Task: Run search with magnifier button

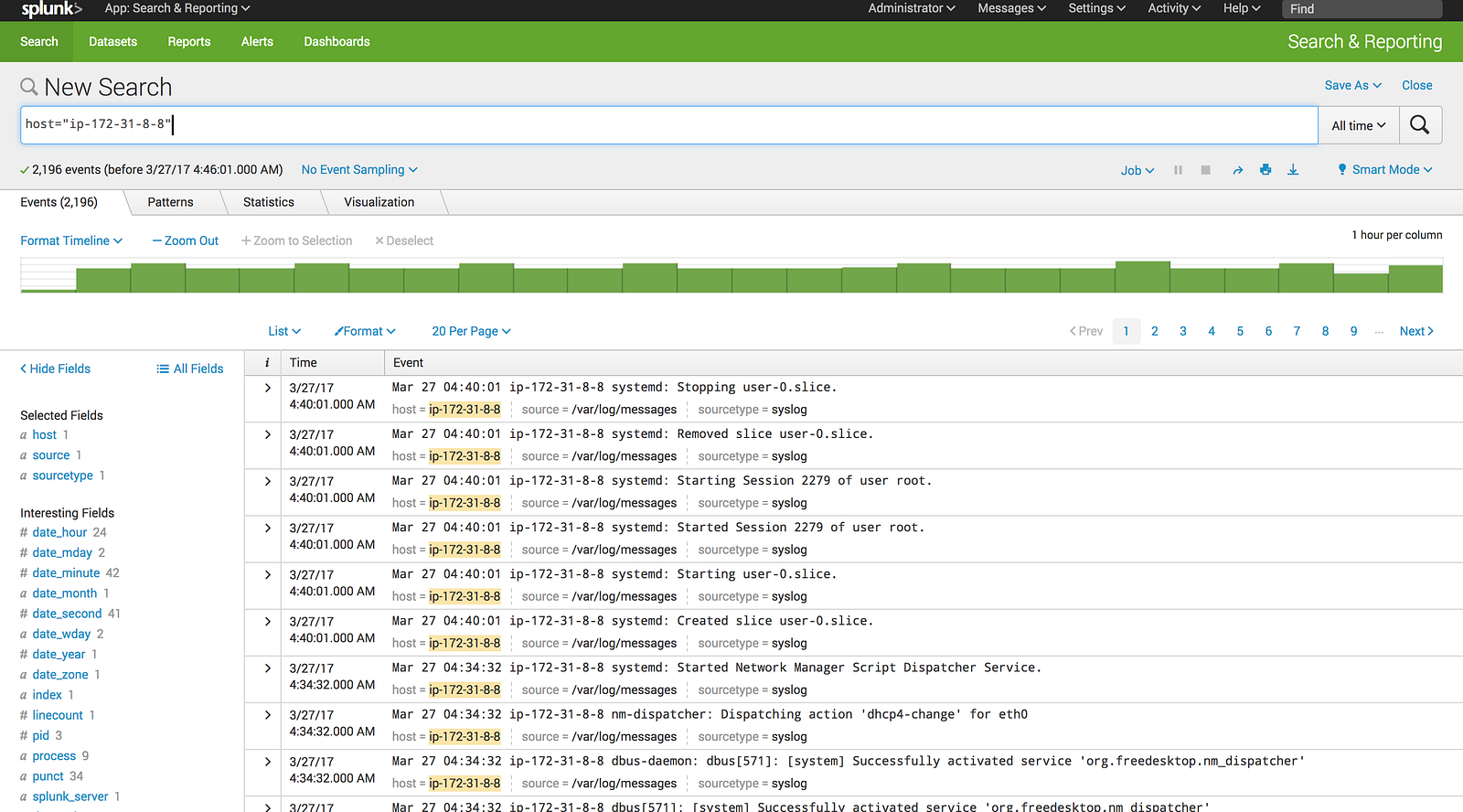Action: point(1420,125)
